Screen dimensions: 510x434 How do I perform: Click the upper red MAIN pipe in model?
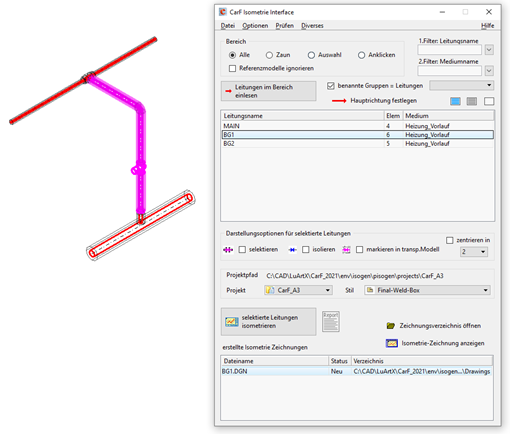coord(123,57)
